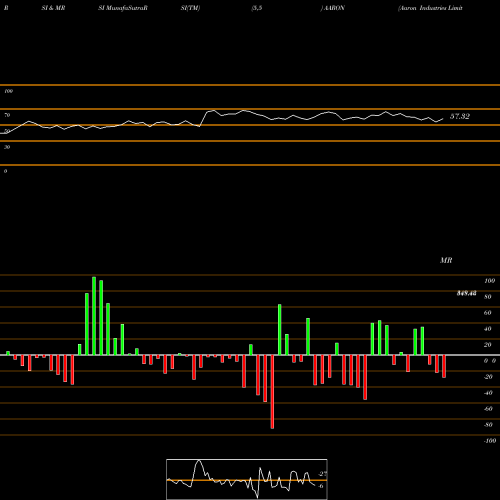The height and width of the screenshot is (500, 500).
Task: Click the MR axis label -20
Action: click(x=488, y=377)
